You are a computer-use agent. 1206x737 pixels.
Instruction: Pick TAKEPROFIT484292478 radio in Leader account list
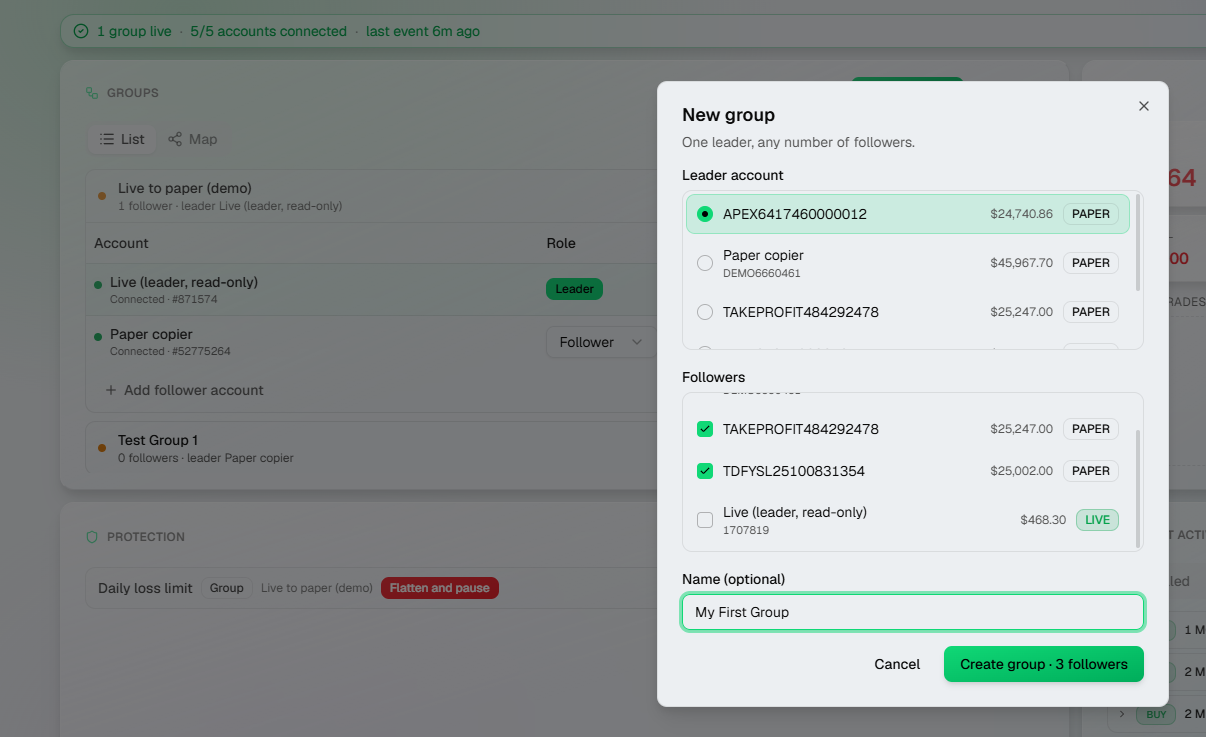point(705,312)
